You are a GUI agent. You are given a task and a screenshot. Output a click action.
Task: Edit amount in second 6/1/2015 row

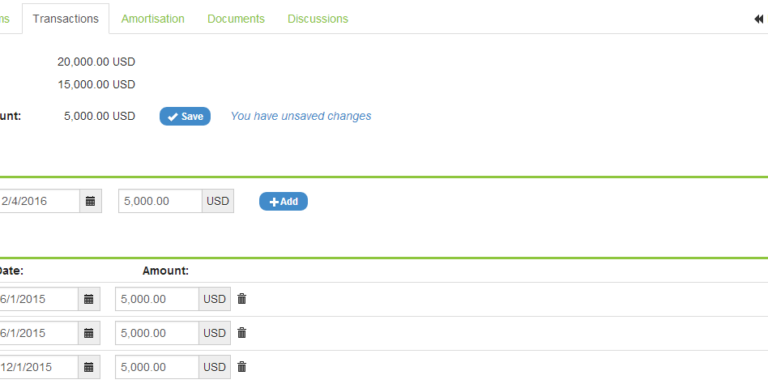(x=157, y=333)
